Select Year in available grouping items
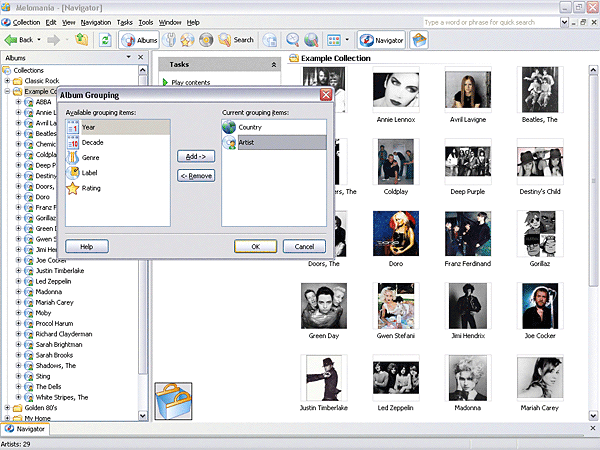This screenshot has width=600, height=450. pos(89,128)
